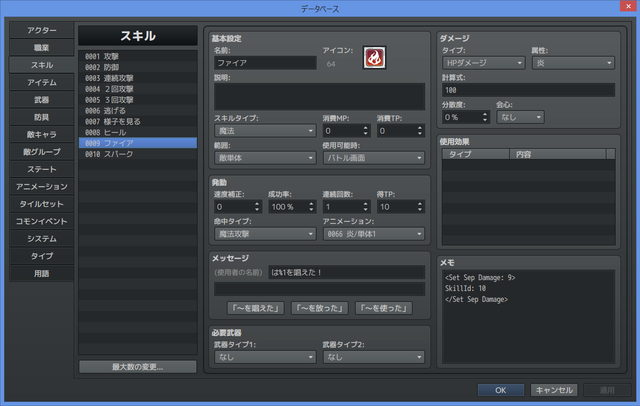Open the アクター tab
This screenshot has width=640, height=406.
42,30
